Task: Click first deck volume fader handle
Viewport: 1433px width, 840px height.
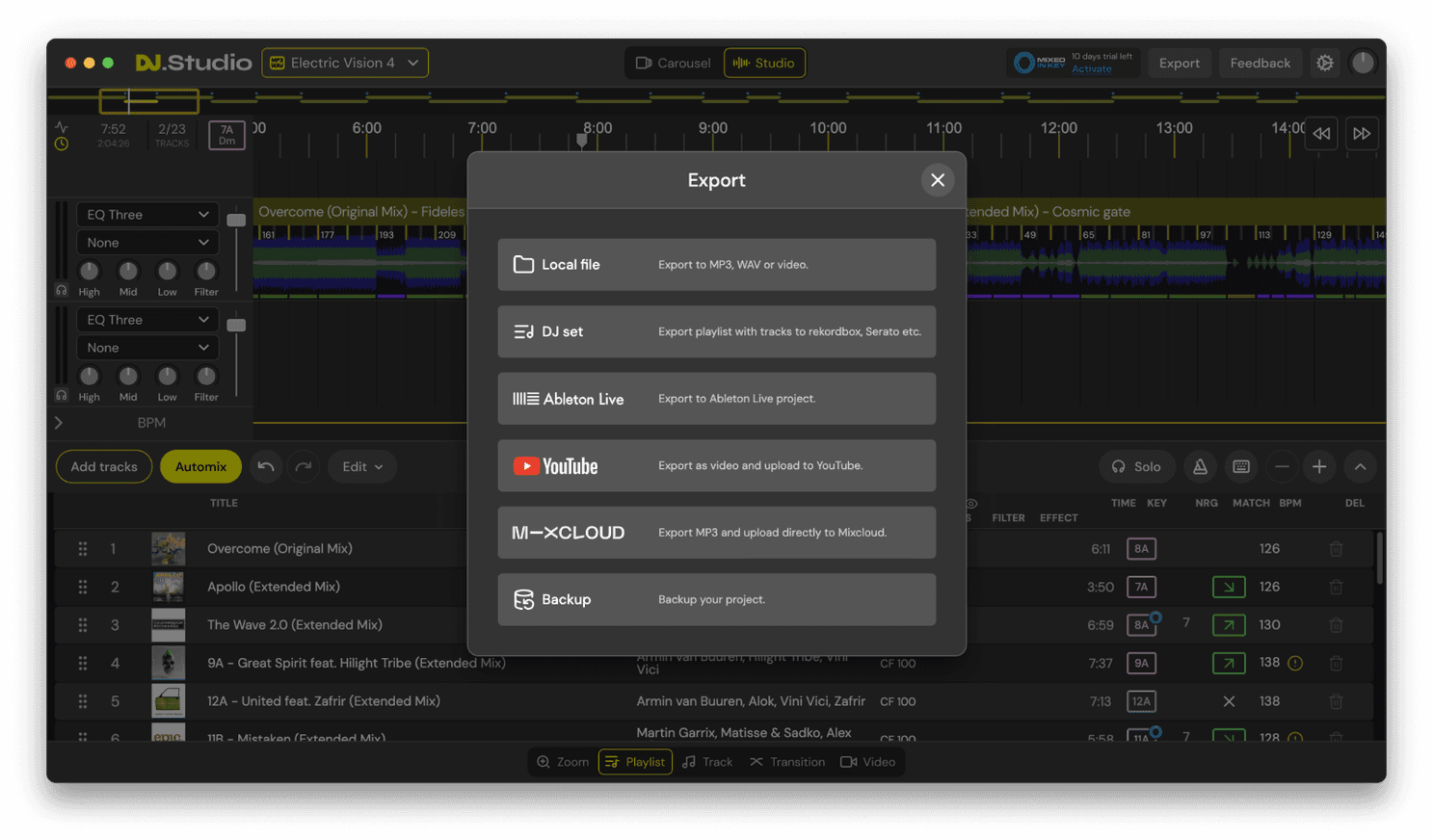Action: pos(236,221)
